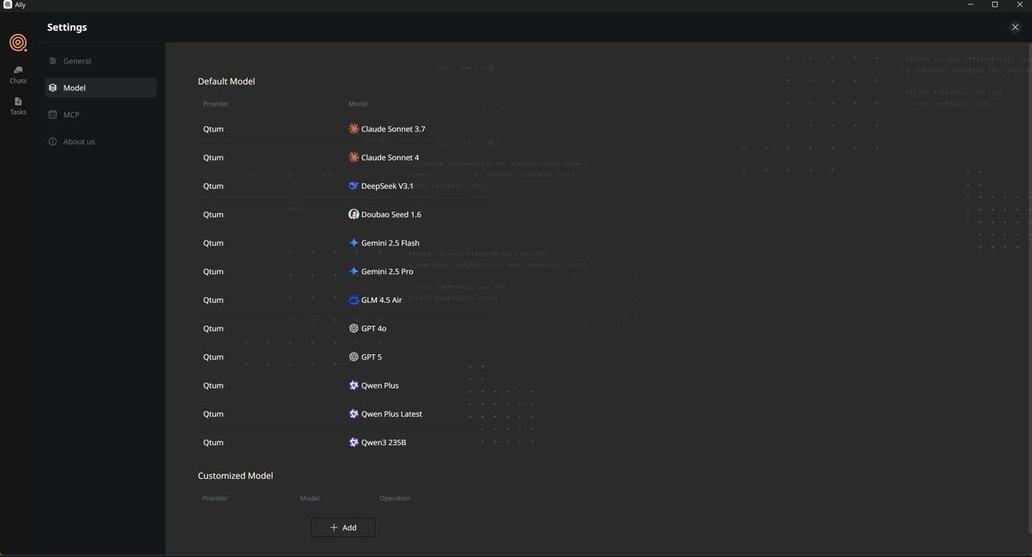Click the Settings title
Screen dimensions: 1032x557
tap(66, 27)
